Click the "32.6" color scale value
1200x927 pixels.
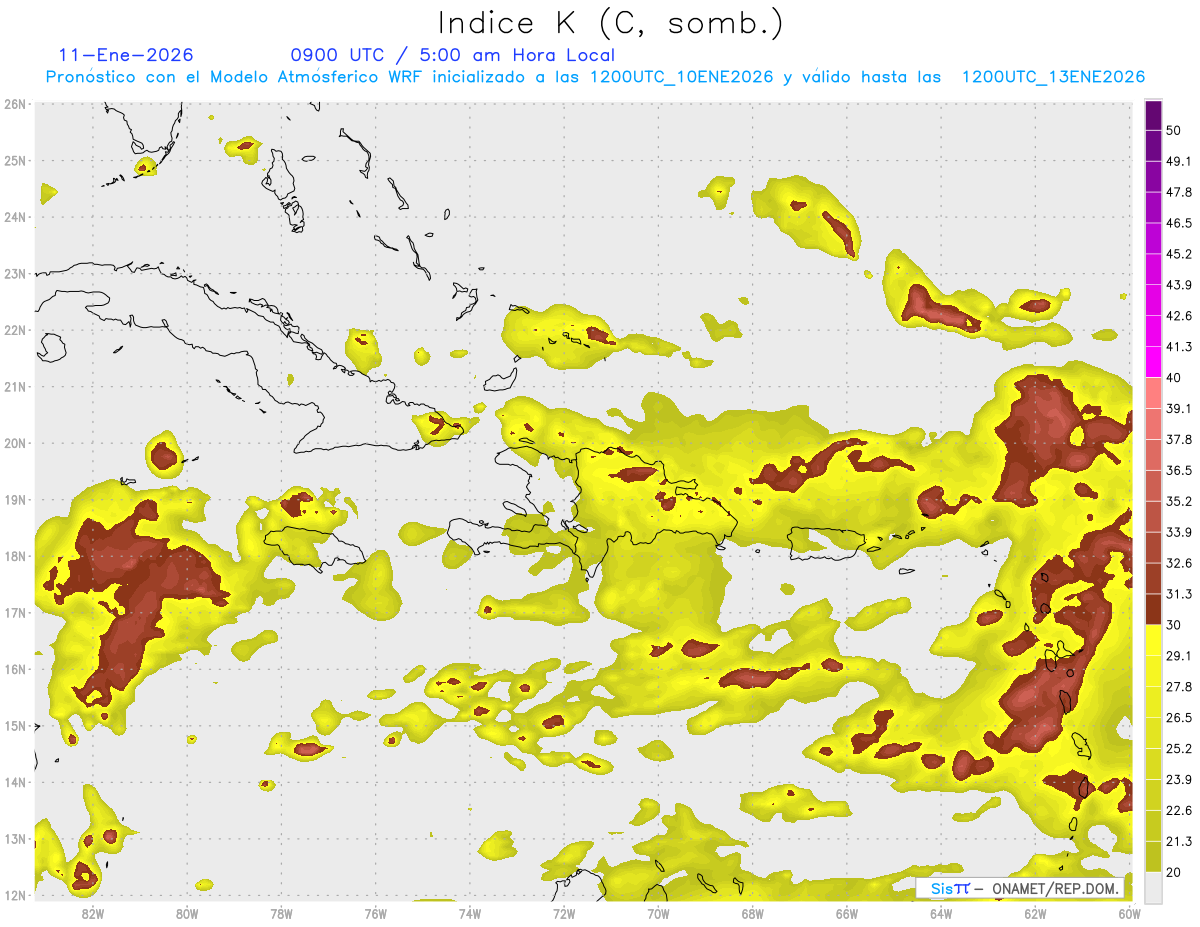[x=1179, y=563]
